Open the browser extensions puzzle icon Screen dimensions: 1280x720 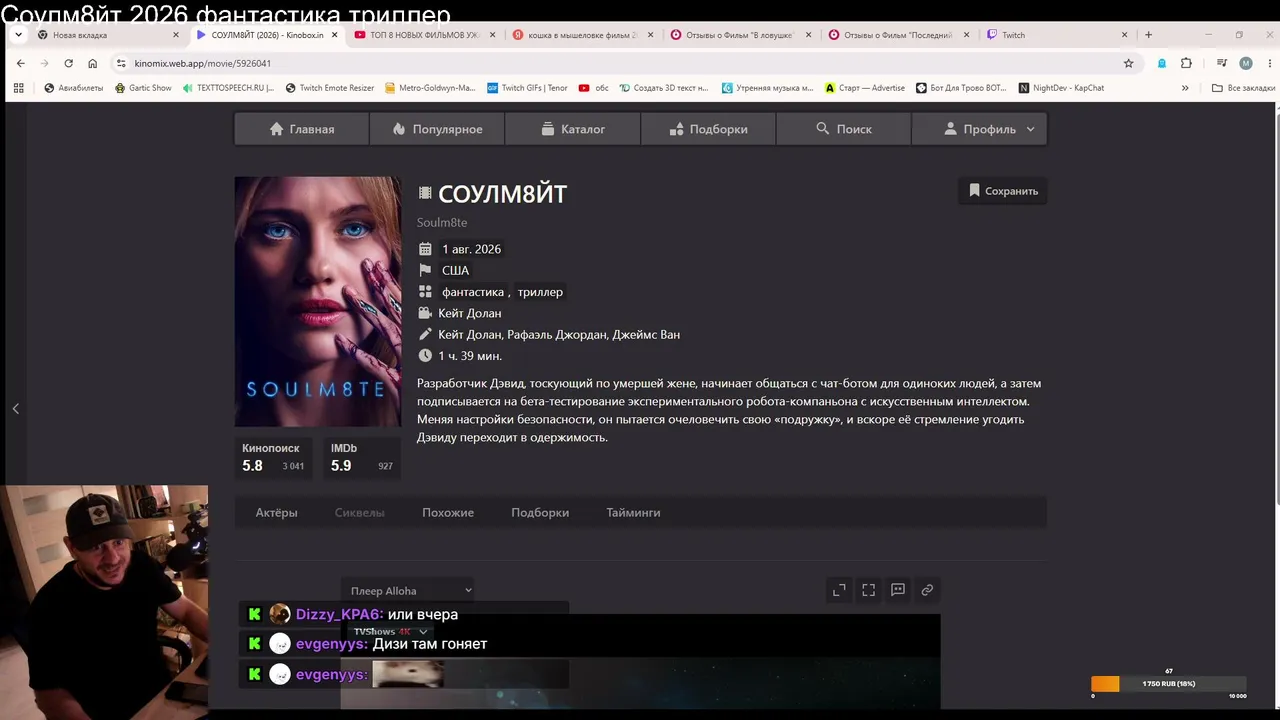click(x=1186, y=63)
